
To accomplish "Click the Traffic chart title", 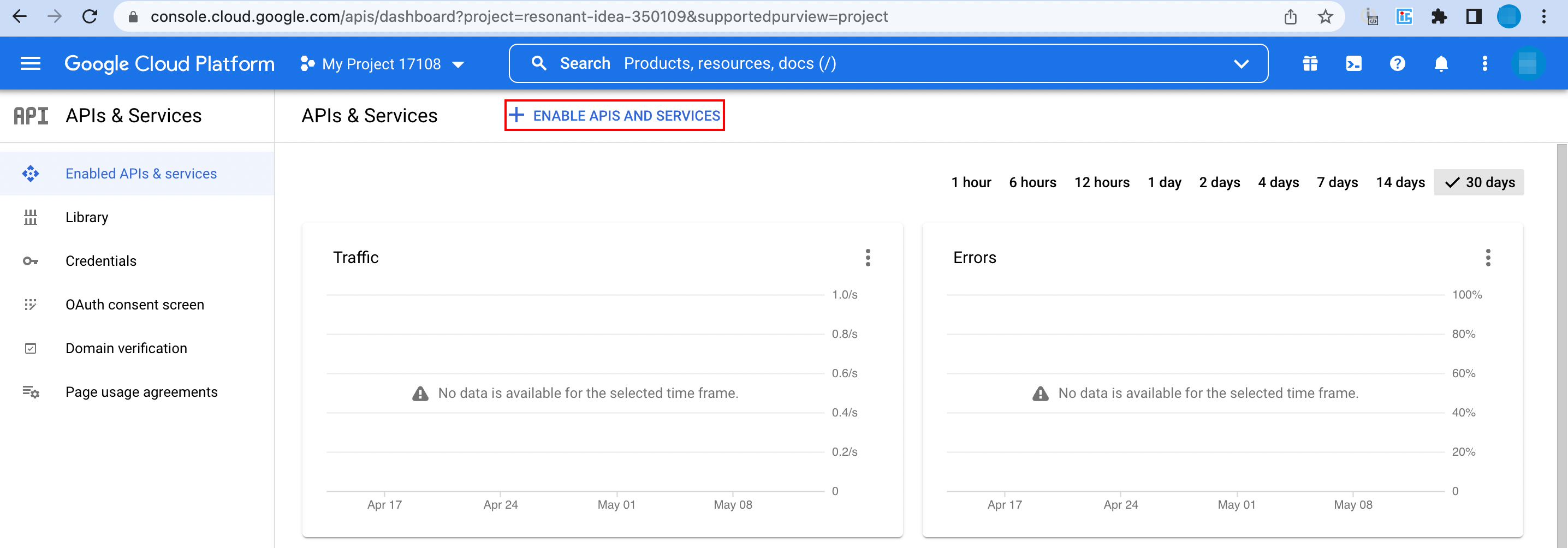I will (x=356, y=258).
